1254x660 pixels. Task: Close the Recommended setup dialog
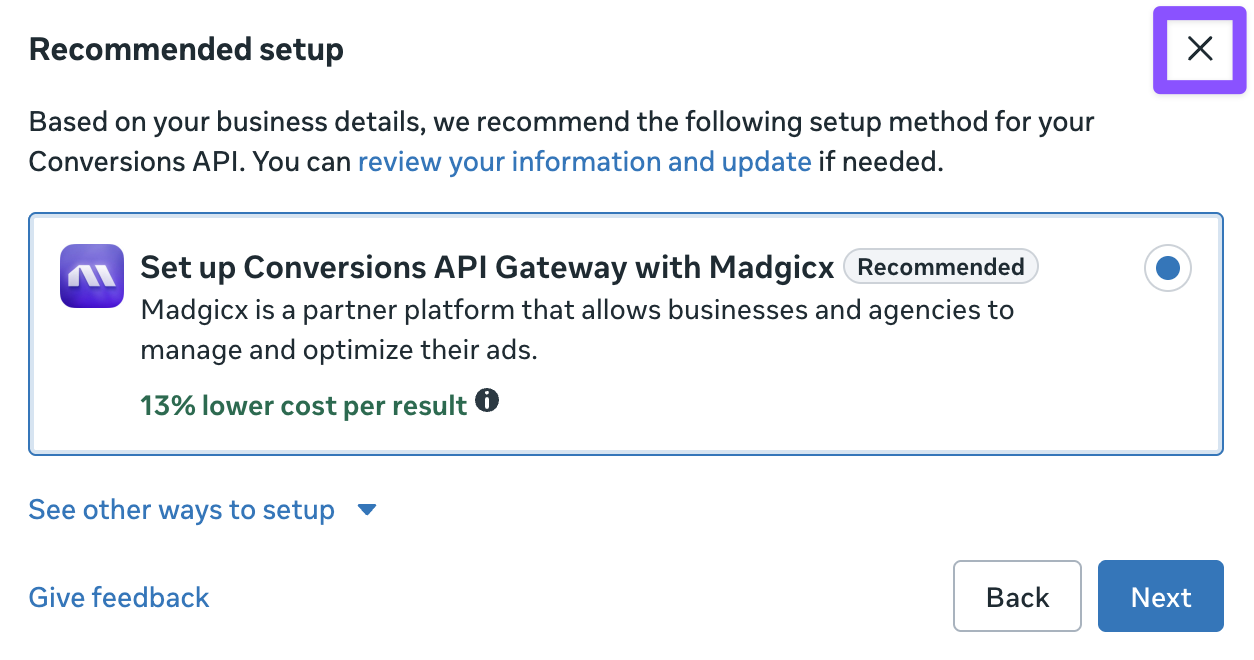[1199, 49]
